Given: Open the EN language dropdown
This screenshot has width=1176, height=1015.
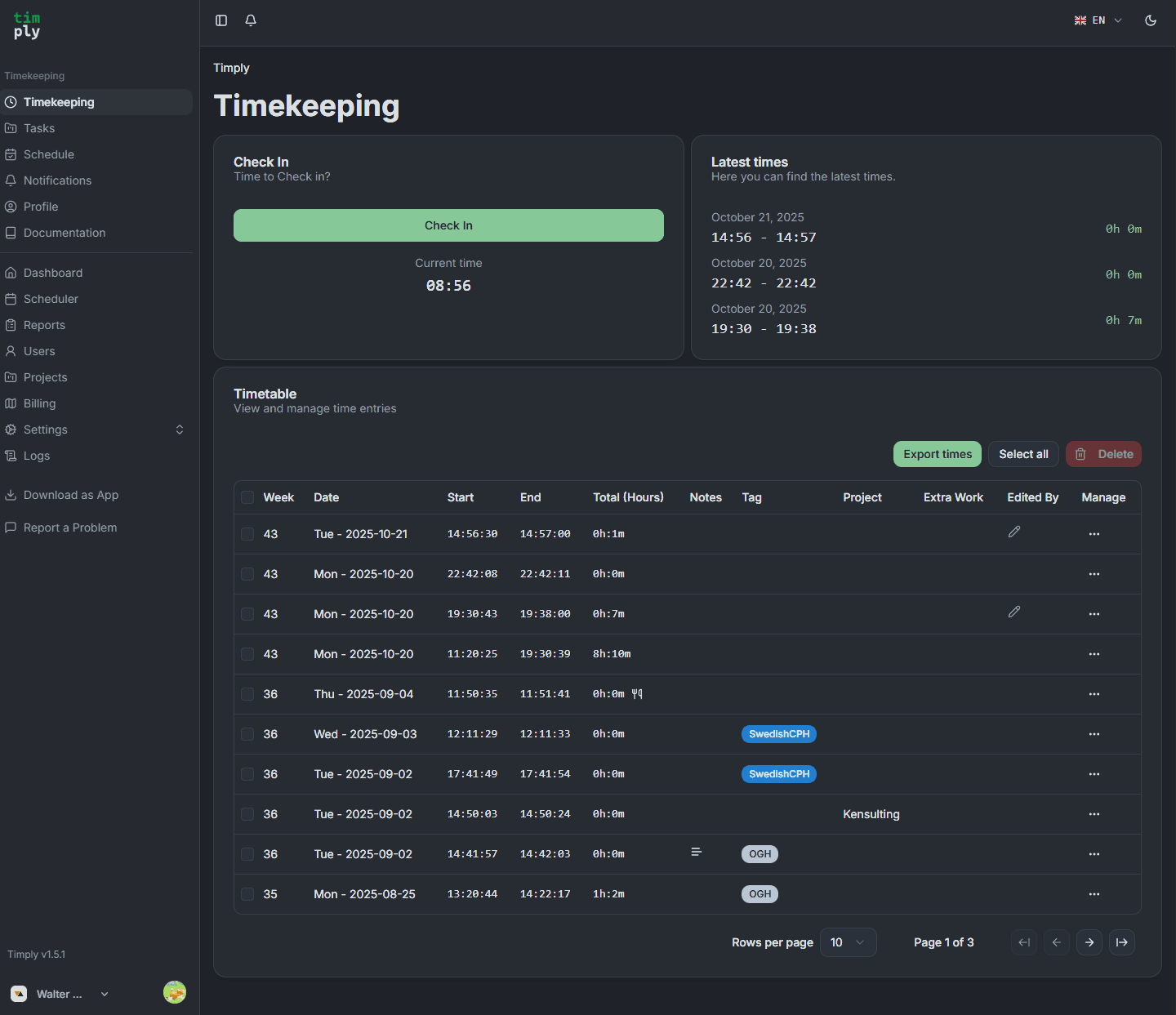Looking at the screenshot, I should click(1098, 20).
